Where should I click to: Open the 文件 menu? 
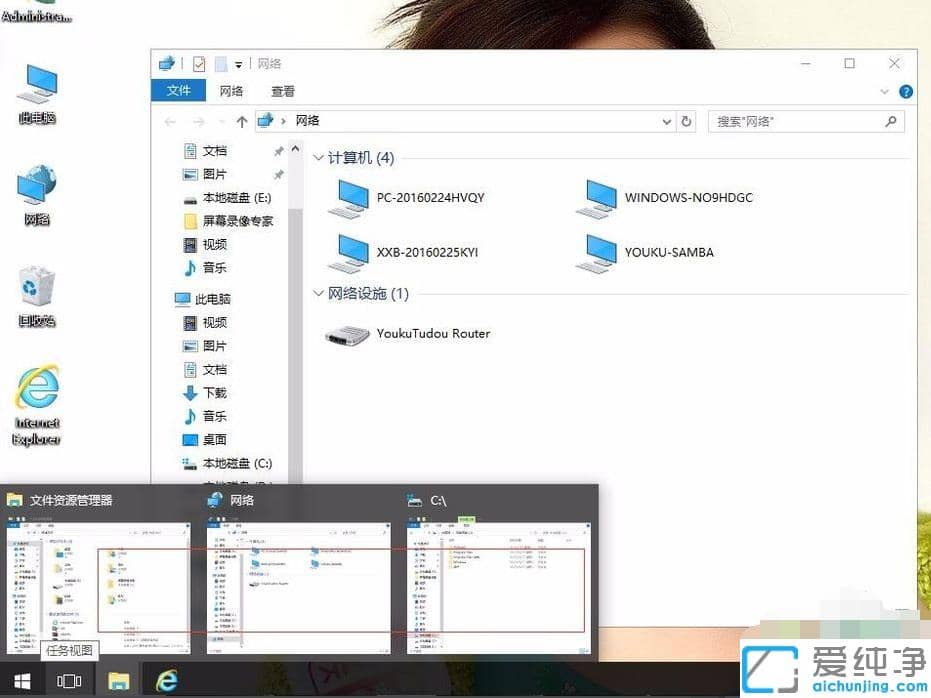178,90
